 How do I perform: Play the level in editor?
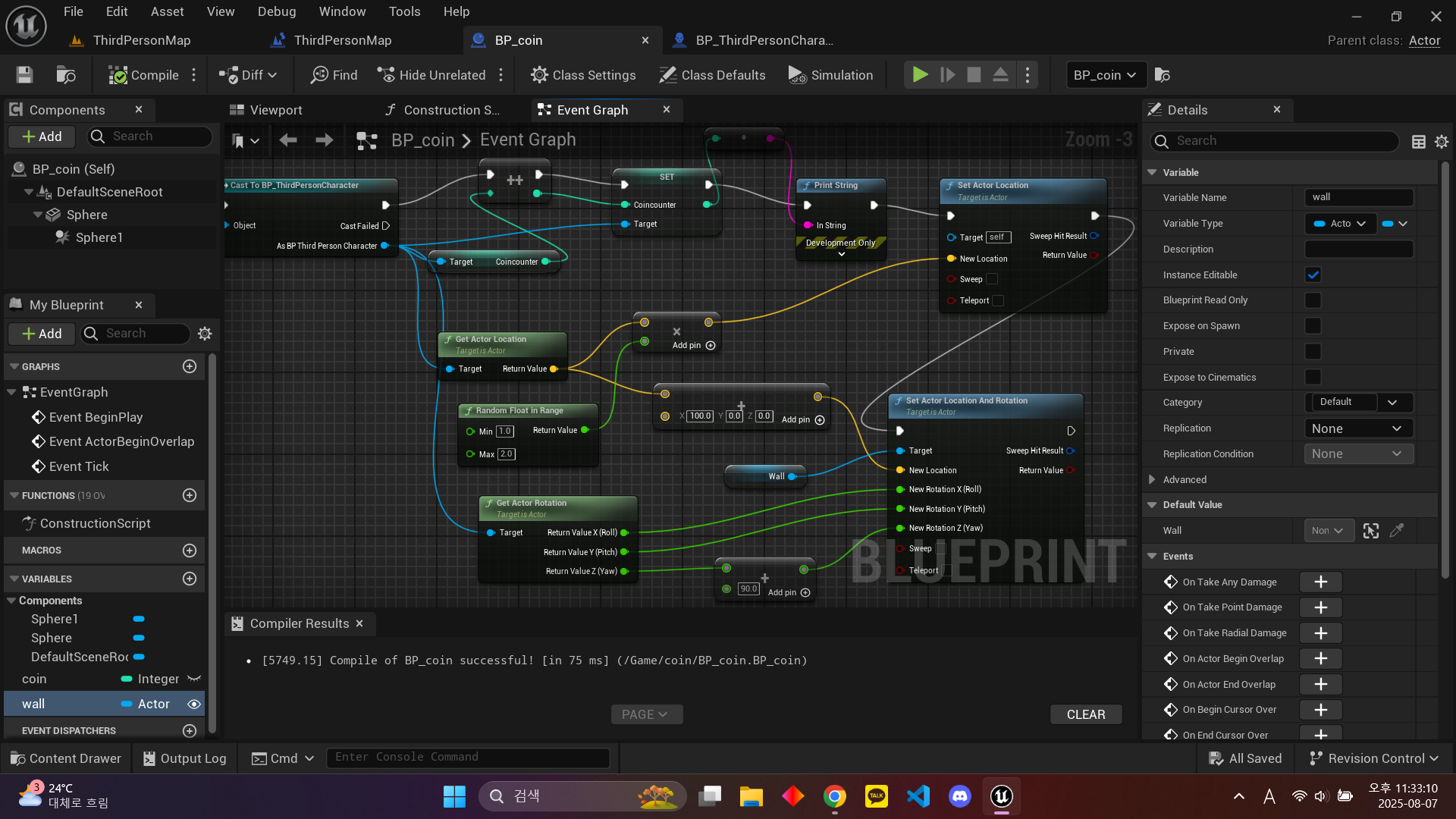(920, 75)
